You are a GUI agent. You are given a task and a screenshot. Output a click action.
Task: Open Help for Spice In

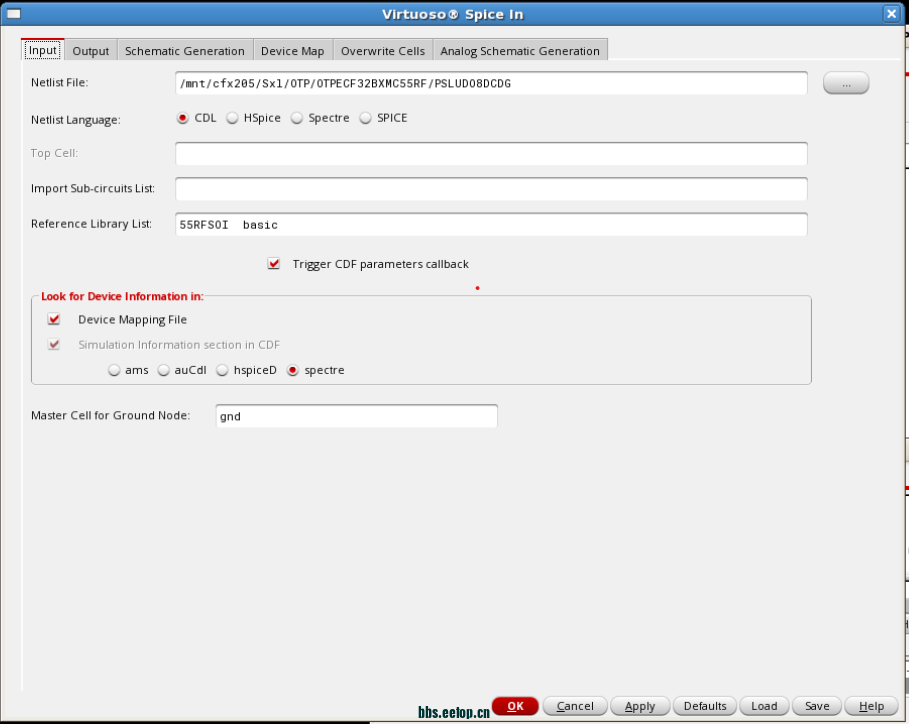coord(871,706)
